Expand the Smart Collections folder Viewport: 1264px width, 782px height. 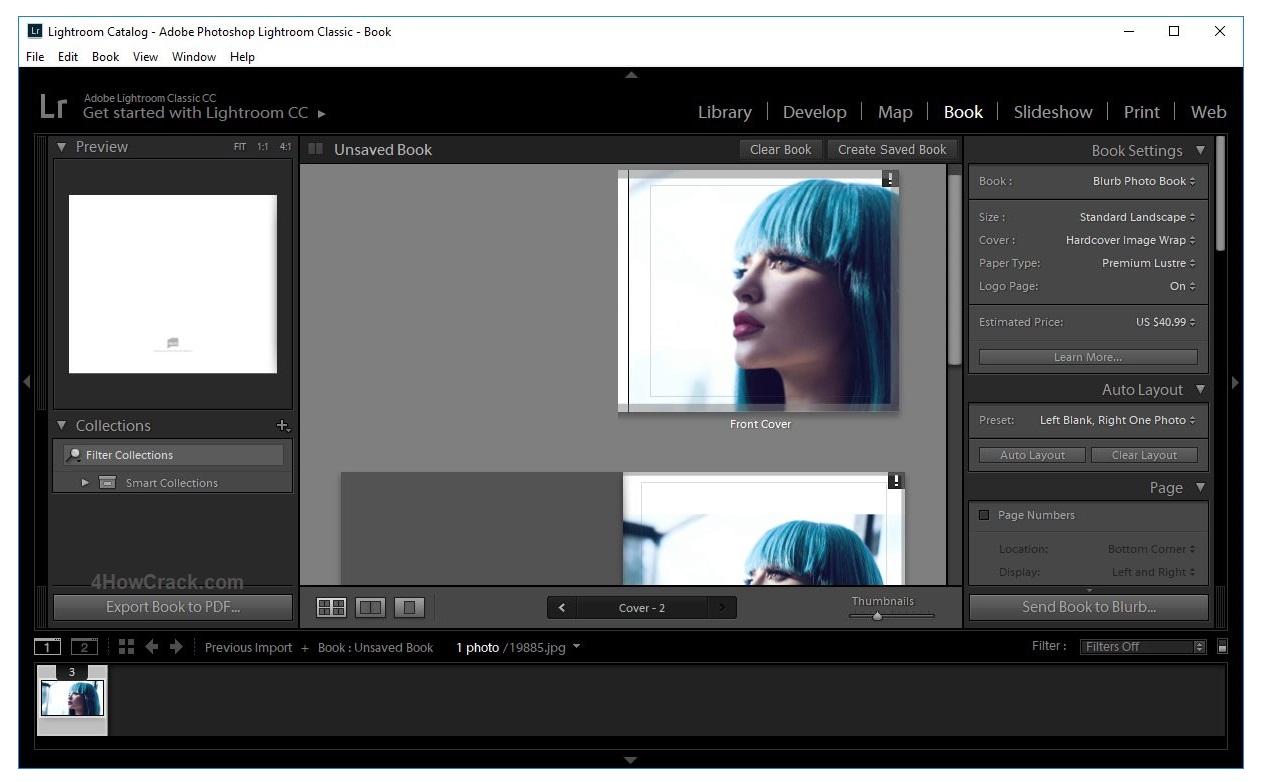(86, 483)
